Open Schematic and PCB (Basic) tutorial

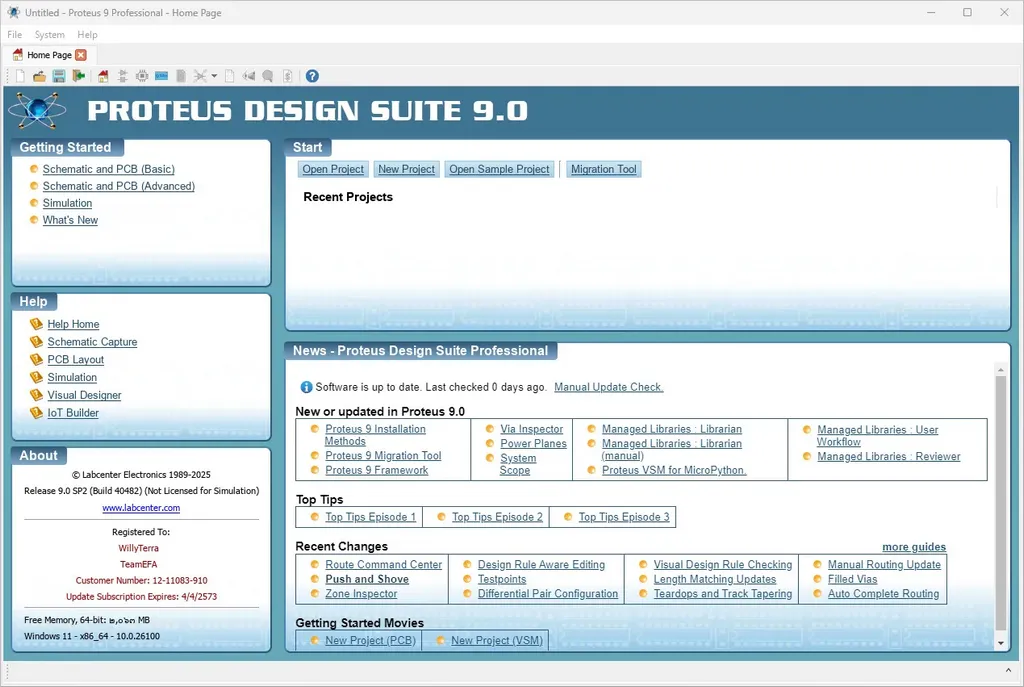pos(108,169)
